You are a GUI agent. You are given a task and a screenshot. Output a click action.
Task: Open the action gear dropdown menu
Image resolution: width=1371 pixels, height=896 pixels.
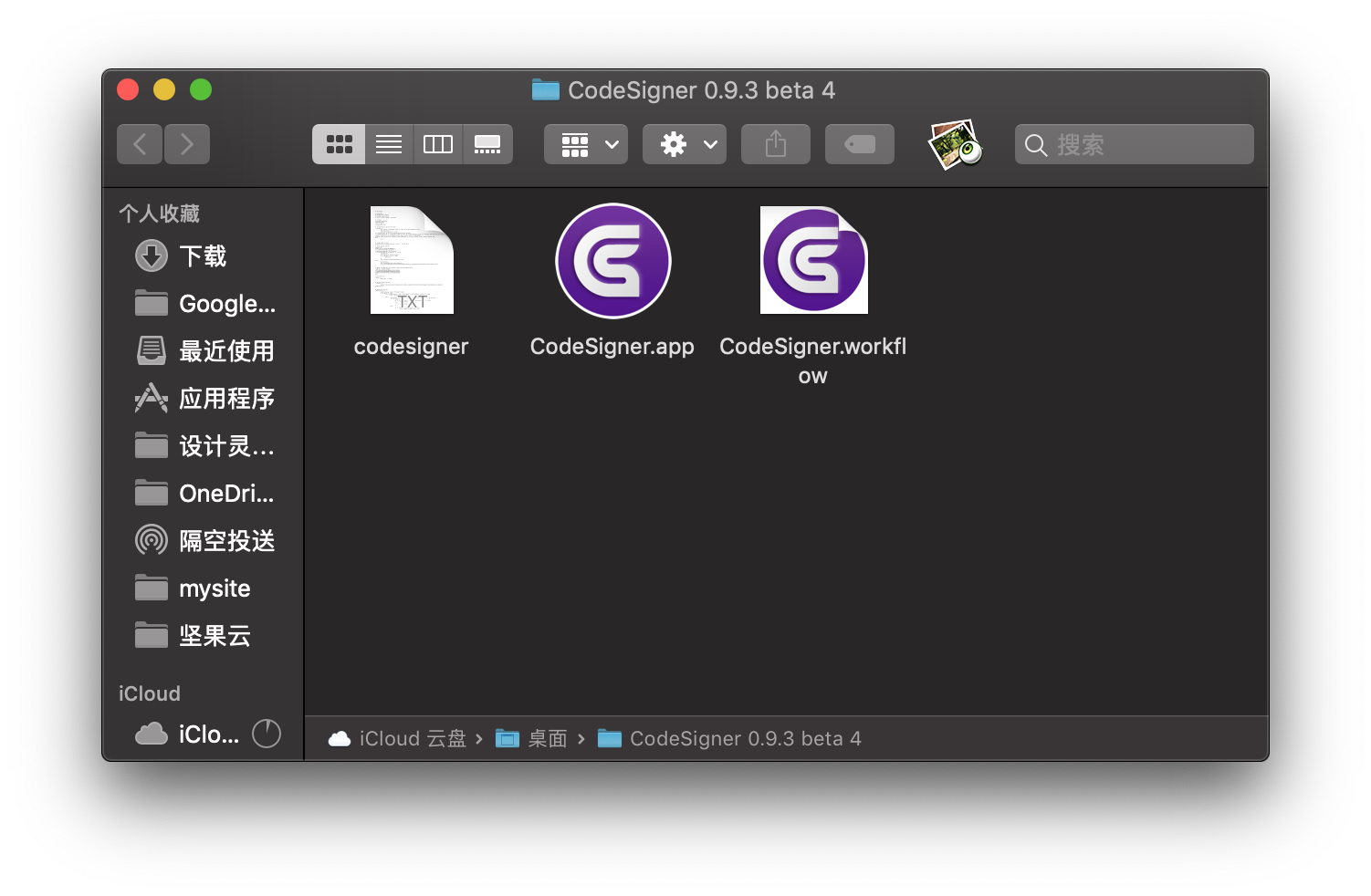[x=684, y=143]
